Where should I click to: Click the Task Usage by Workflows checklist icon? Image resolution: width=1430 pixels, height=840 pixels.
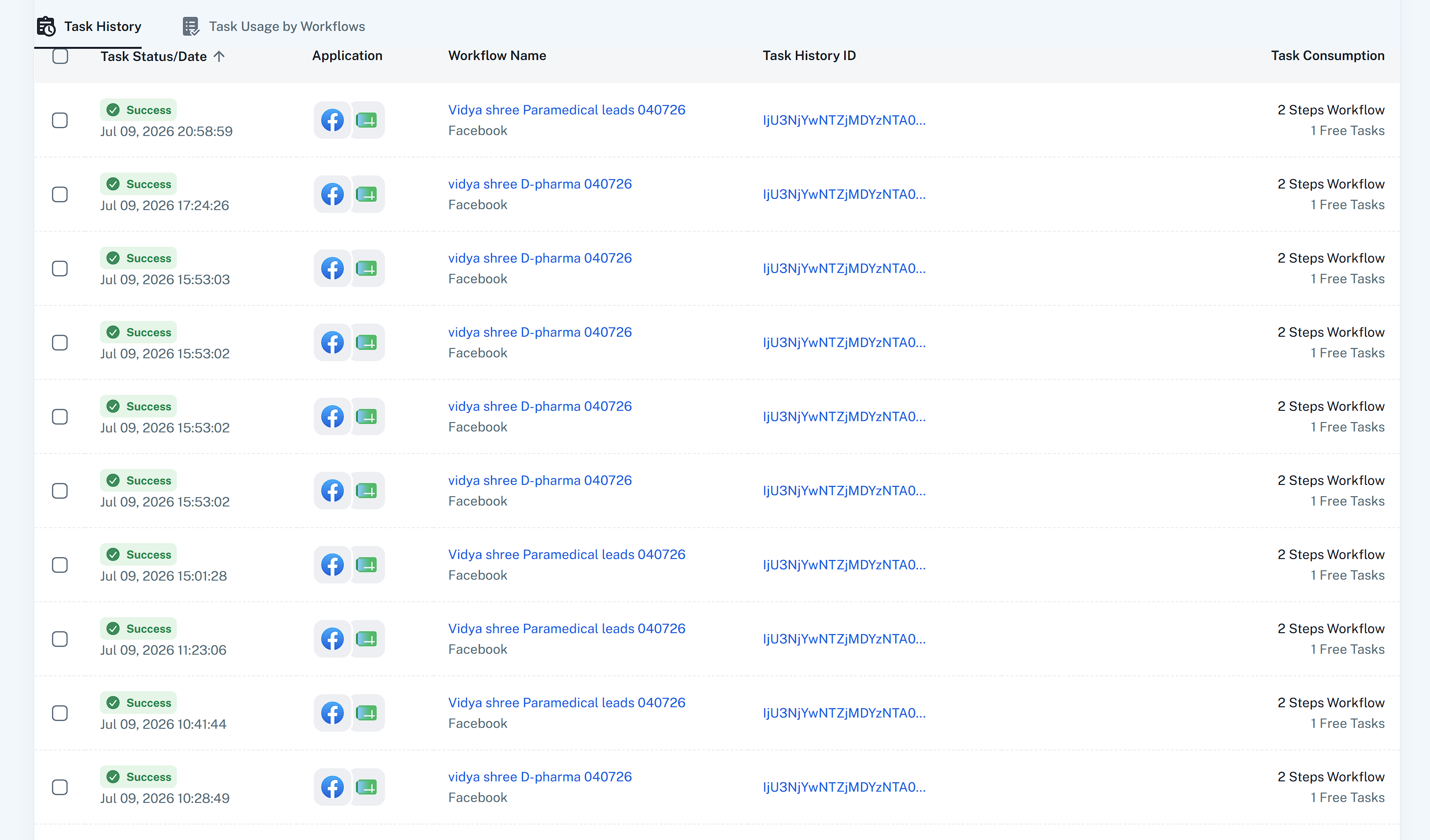pos(191,27)
